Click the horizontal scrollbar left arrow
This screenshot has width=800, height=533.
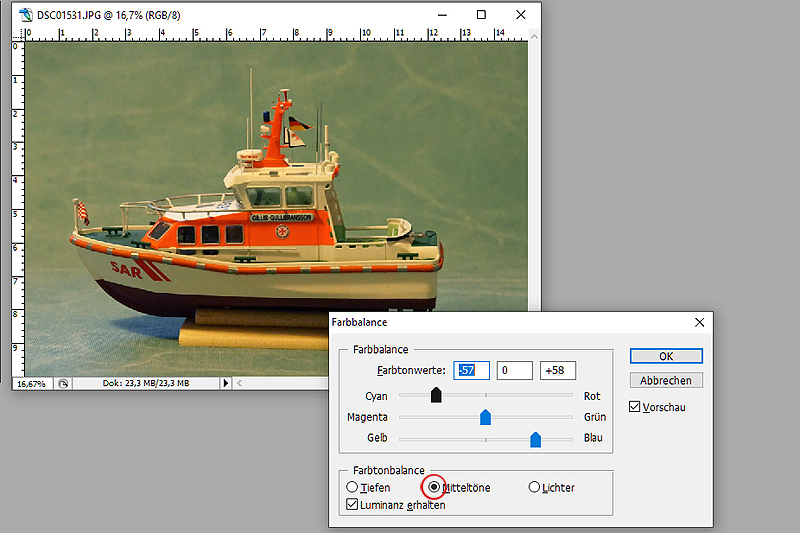coord(239,383)
